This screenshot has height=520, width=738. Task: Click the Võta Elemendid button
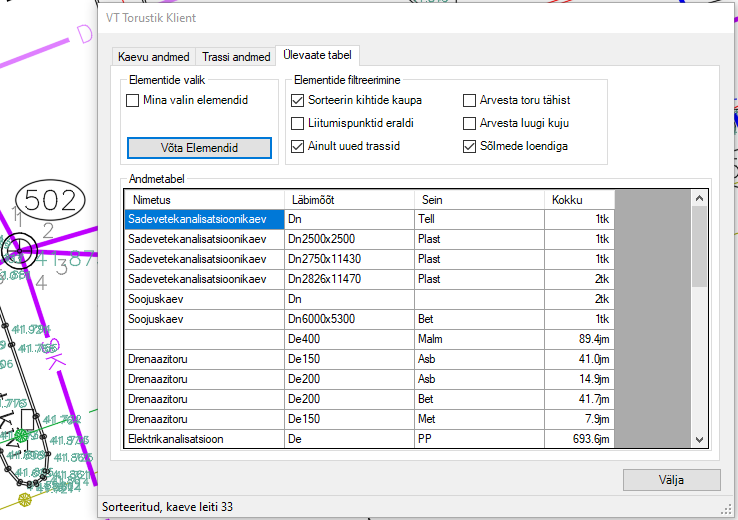[199, 148]
